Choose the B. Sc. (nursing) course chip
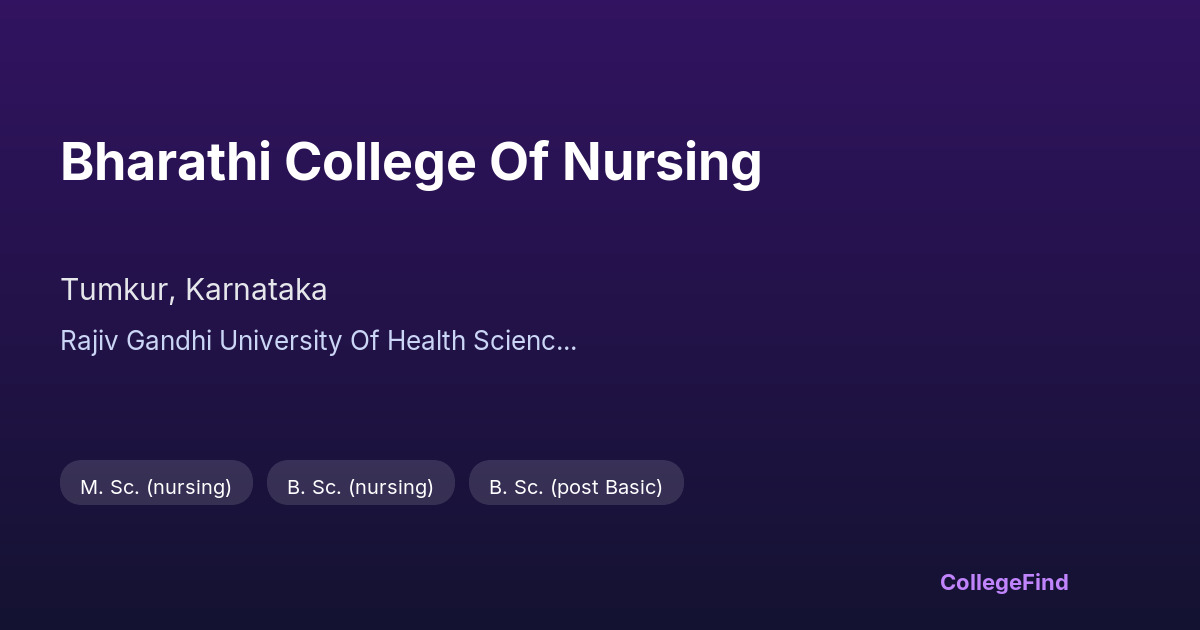Screen dimensions: 1200x630 tap(360, 487)
